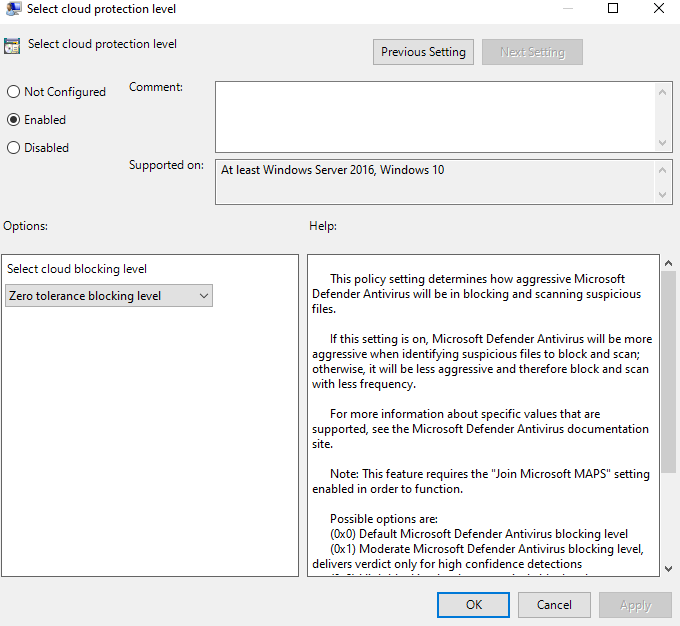Click the 'Select cloud protection level' heading text
Screen dimensions: 680x626
click(102, 44)
